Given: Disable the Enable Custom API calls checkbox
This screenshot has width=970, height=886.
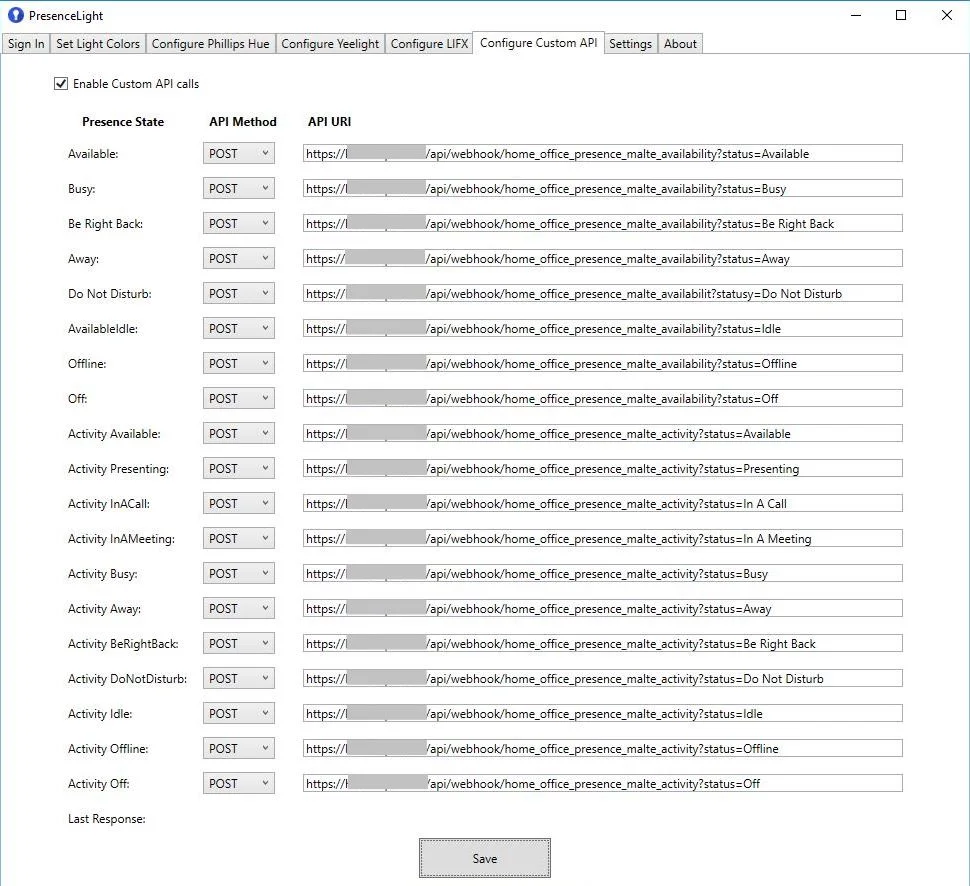Looking at the screenshot, I should tap(61, 84).
